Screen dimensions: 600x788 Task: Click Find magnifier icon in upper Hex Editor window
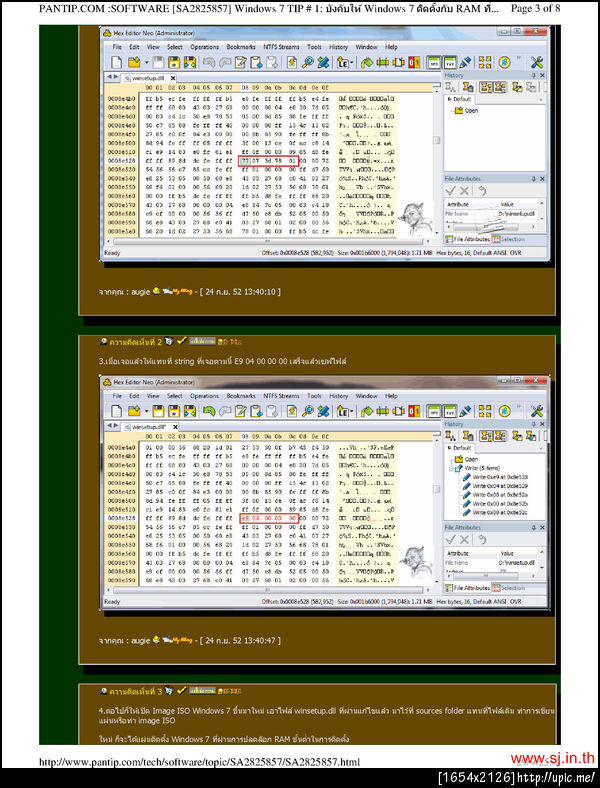[x=308, y=62]
